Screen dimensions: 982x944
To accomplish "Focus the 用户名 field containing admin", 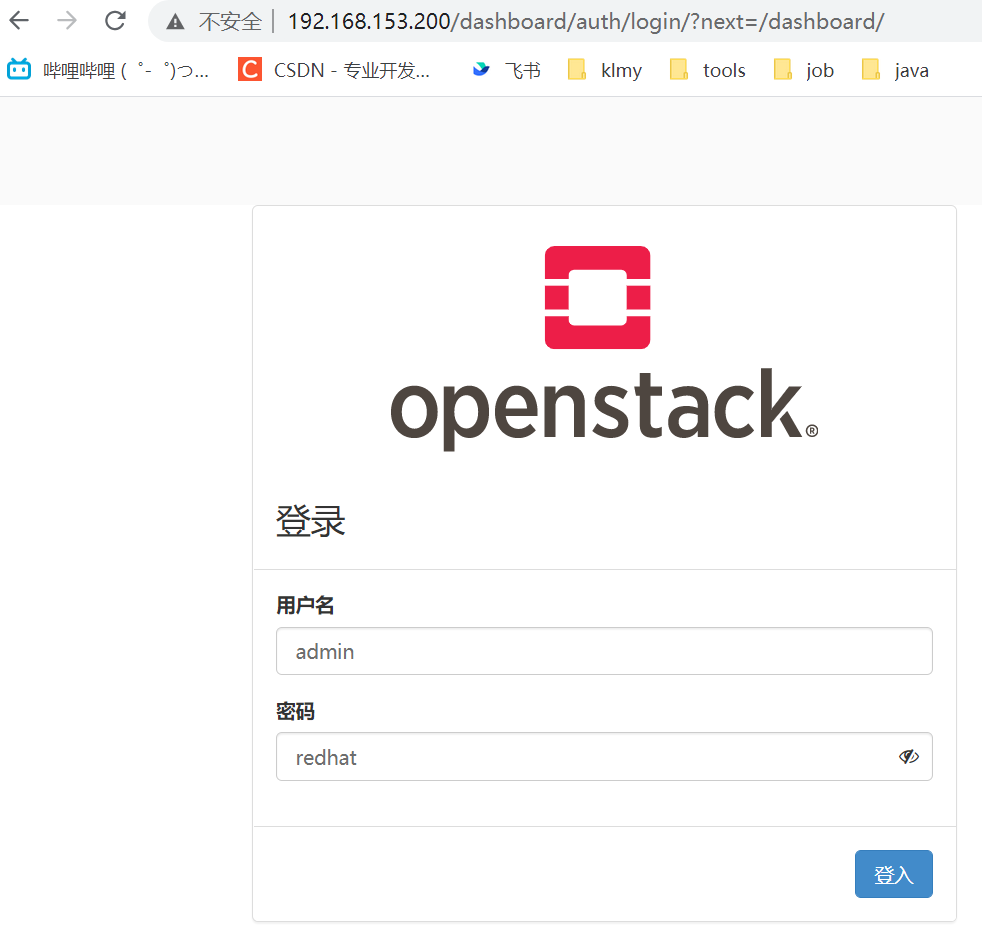I will point(604,651).
